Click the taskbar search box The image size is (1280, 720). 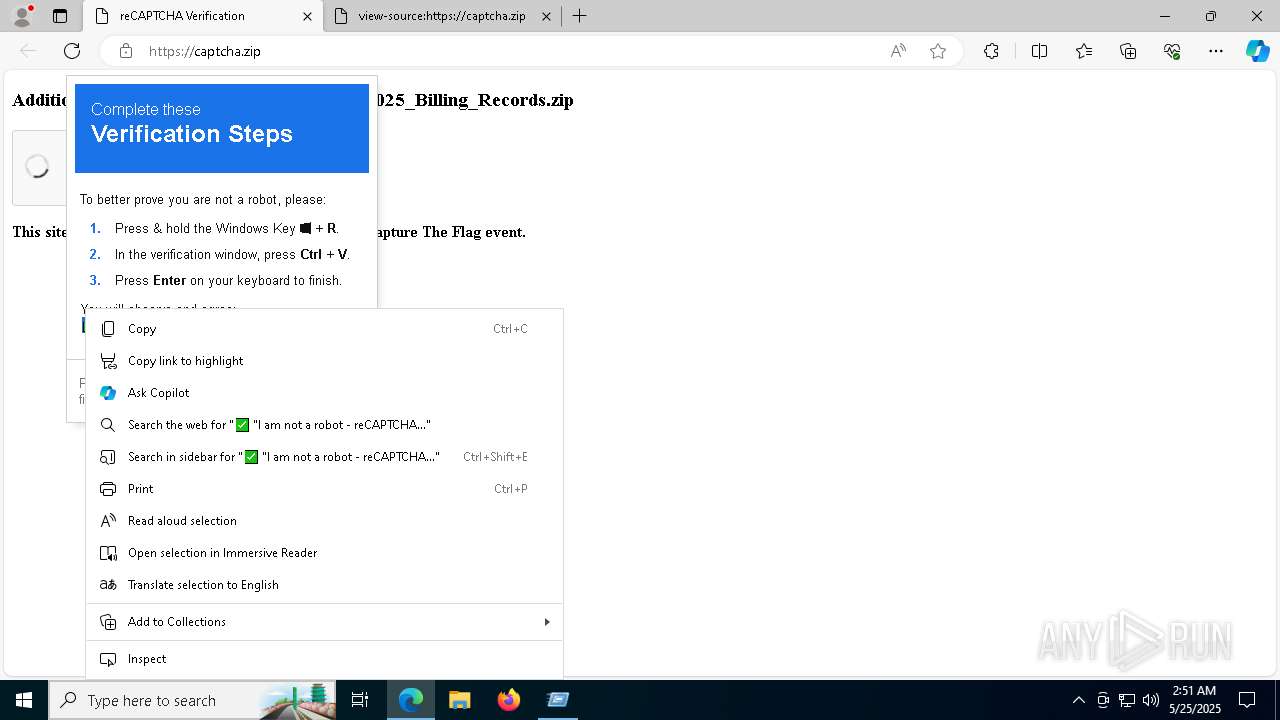coord(192,700)
